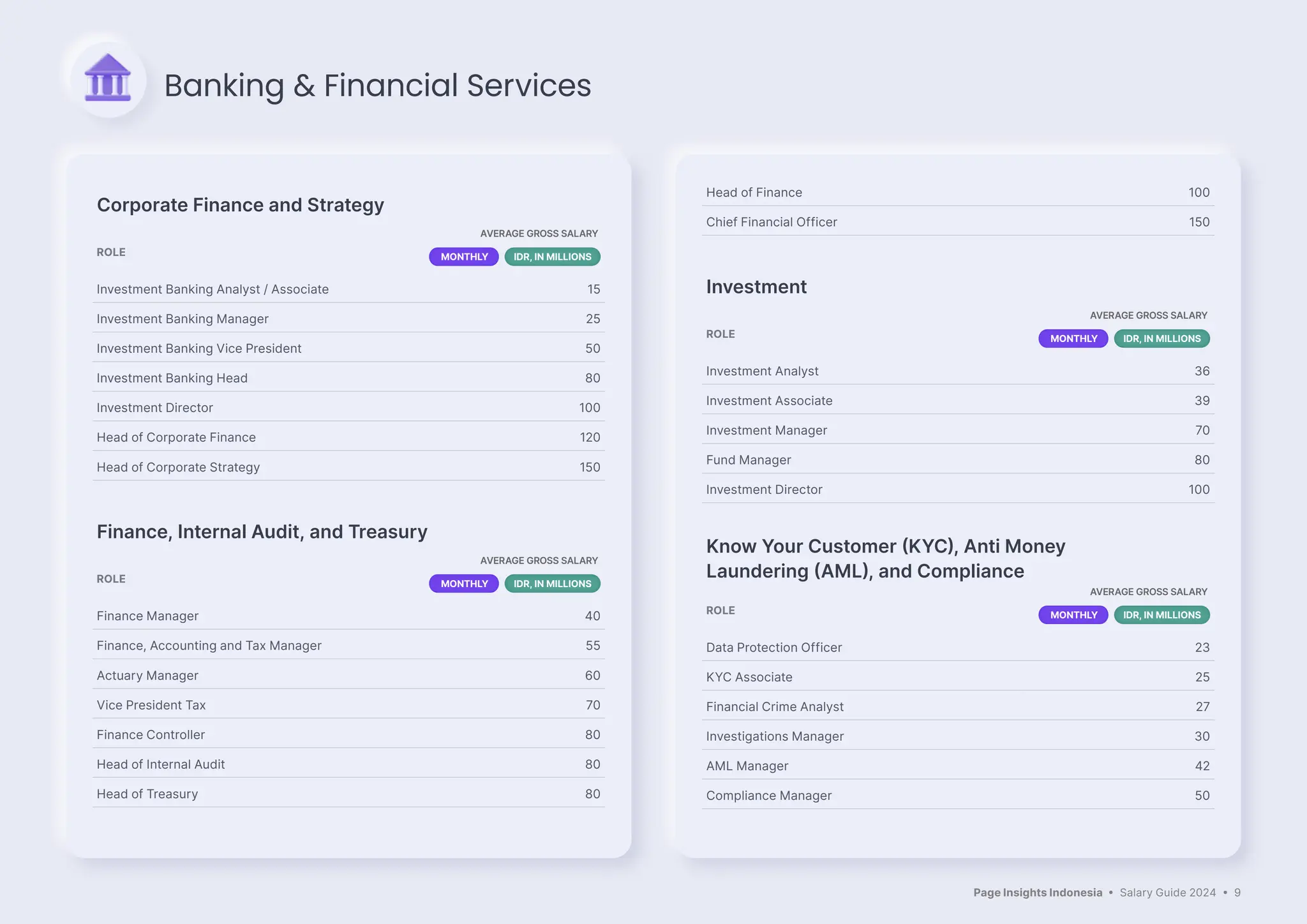Viewport: 1307px width, 924px height.
Task: Click the Banking & Financial Services title
Action: tap(377, 86)
